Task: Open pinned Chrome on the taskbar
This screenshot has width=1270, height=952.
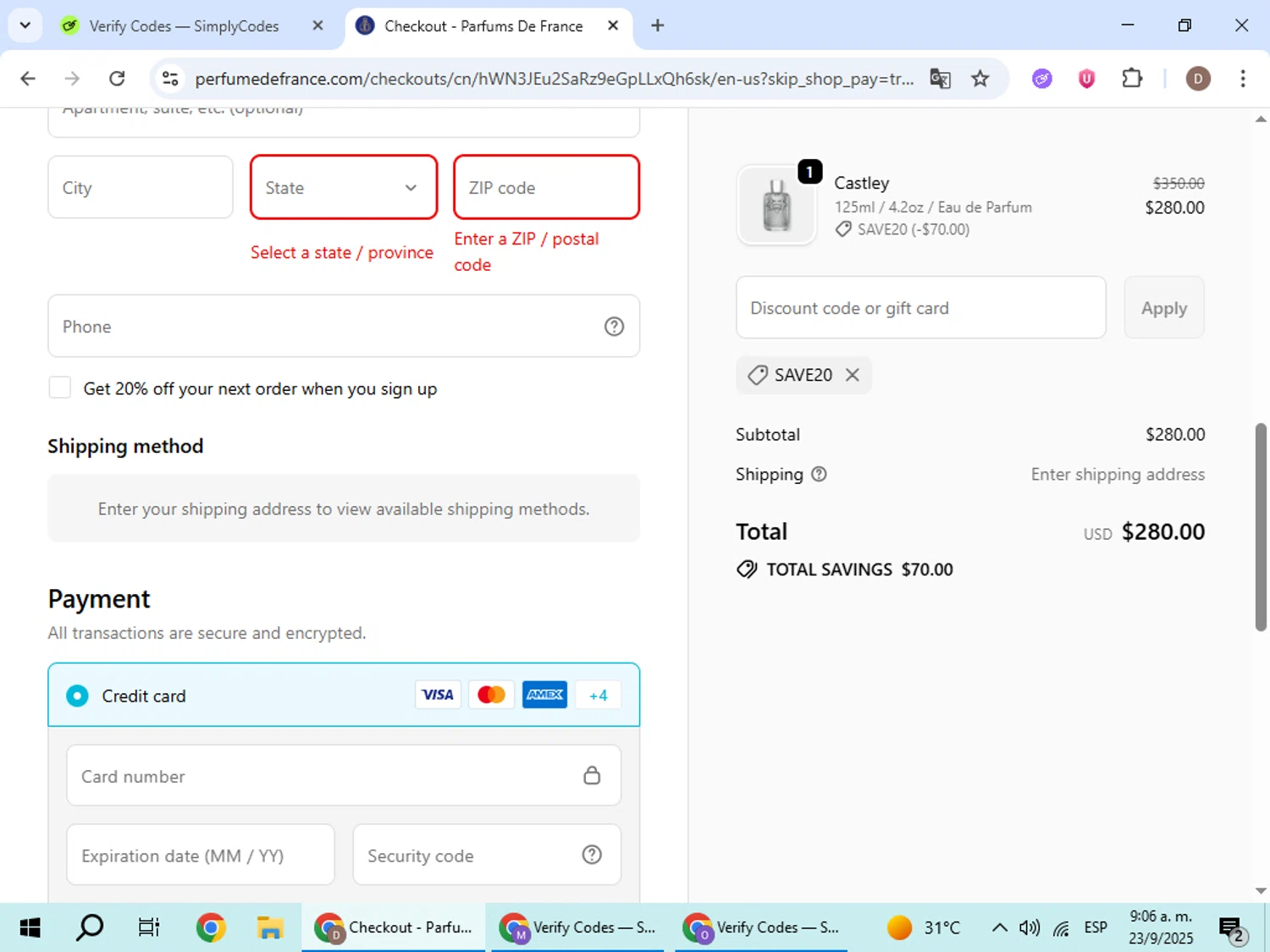Action: [211, 927]
